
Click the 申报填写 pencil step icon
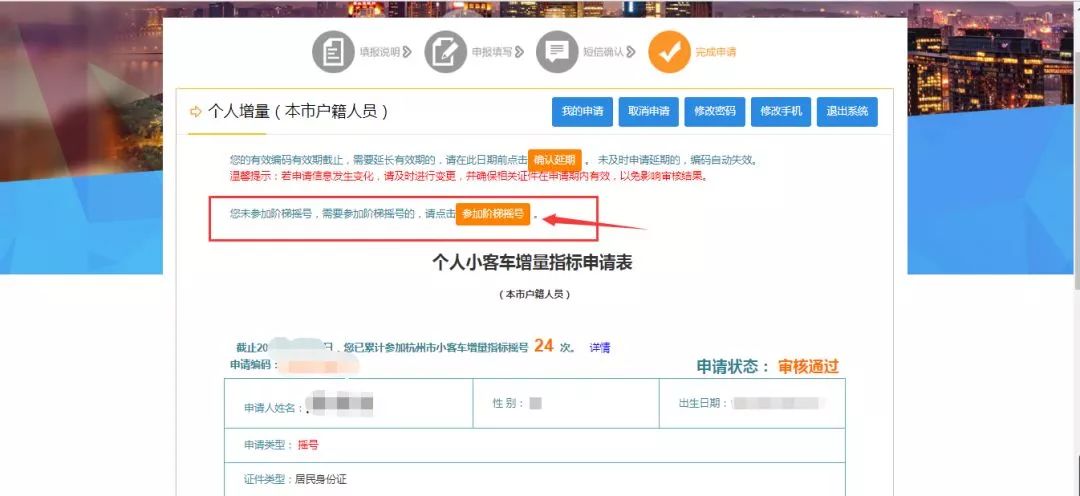445,52
